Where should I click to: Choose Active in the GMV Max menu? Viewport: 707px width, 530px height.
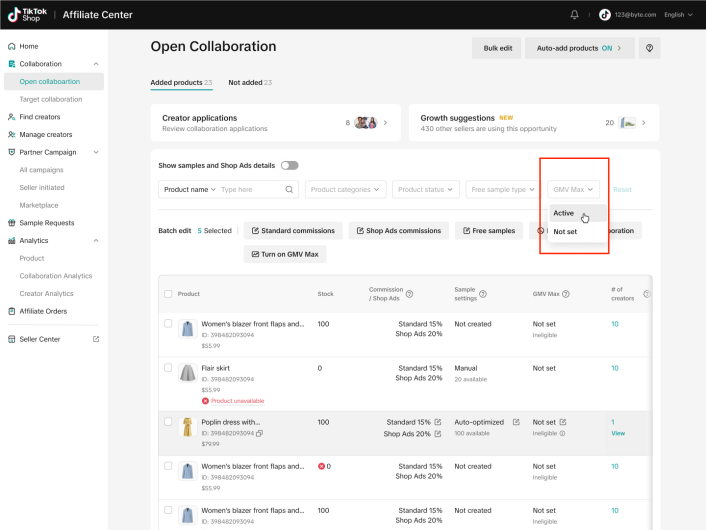point(564,213)
